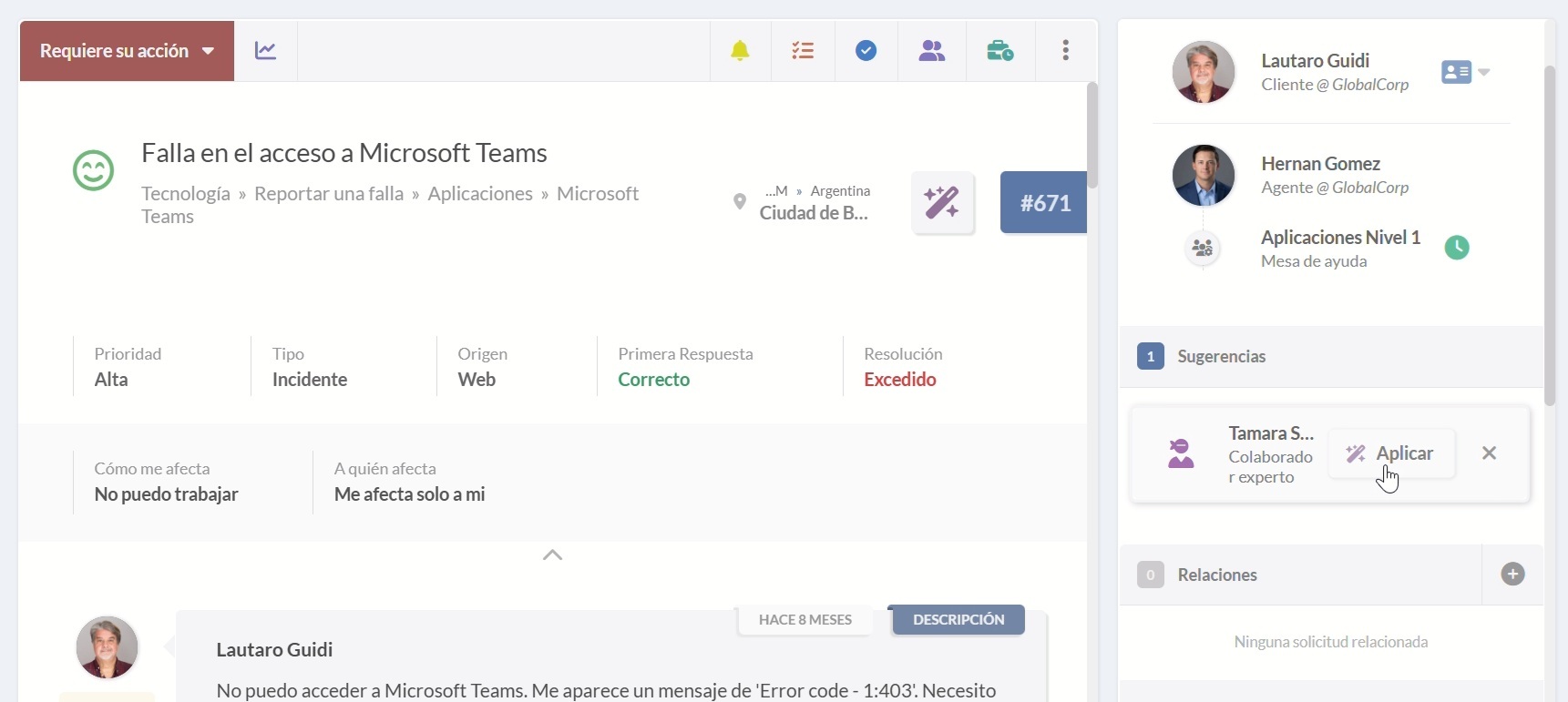
Task: Click the 'Web' origin value
Action: pos(477,380)
